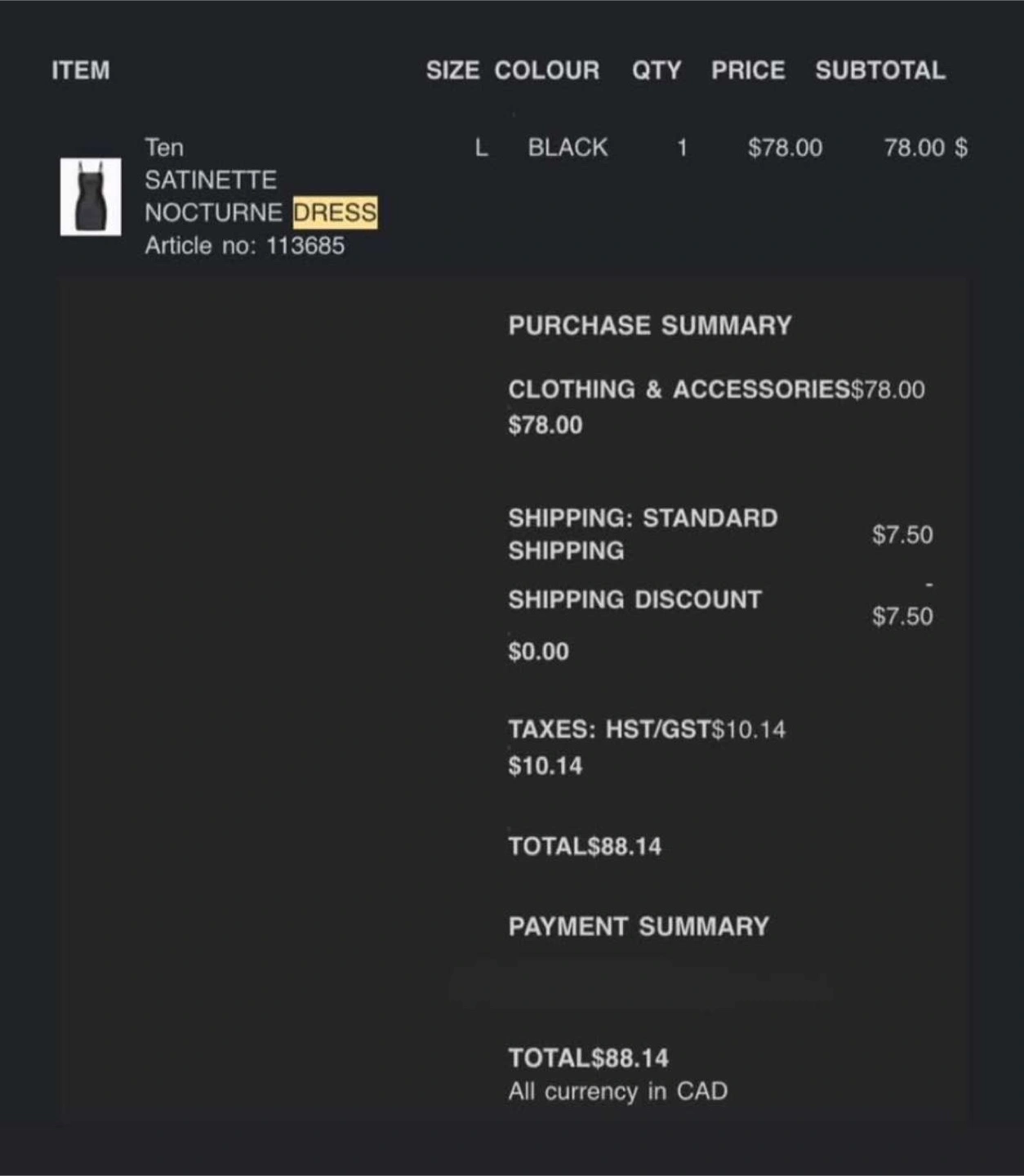Click the QTY column header
Image resolution: width=1024 pixels, height=1176 pixels.
click(x=657, y=70)
